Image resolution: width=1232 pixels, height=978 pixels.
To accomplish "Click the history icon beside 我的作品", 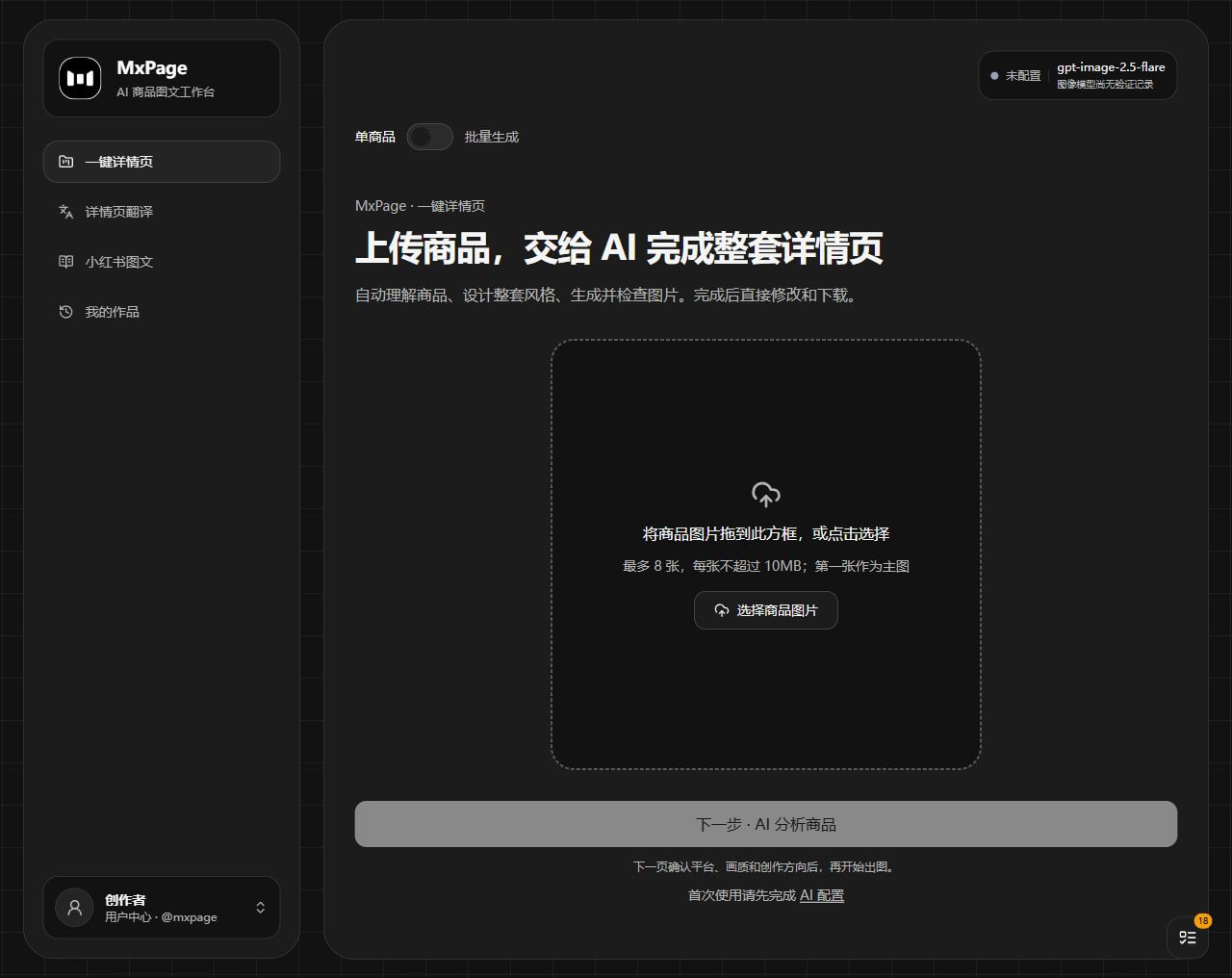I will tap(65, 312).
